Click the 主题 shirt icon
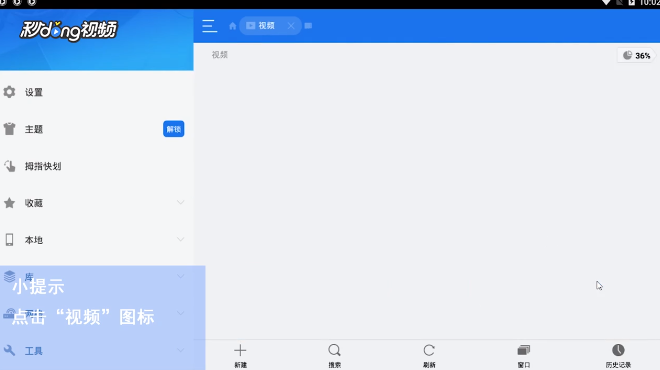The width and height of the screenshot is (660, 370). tap(9, 129)
